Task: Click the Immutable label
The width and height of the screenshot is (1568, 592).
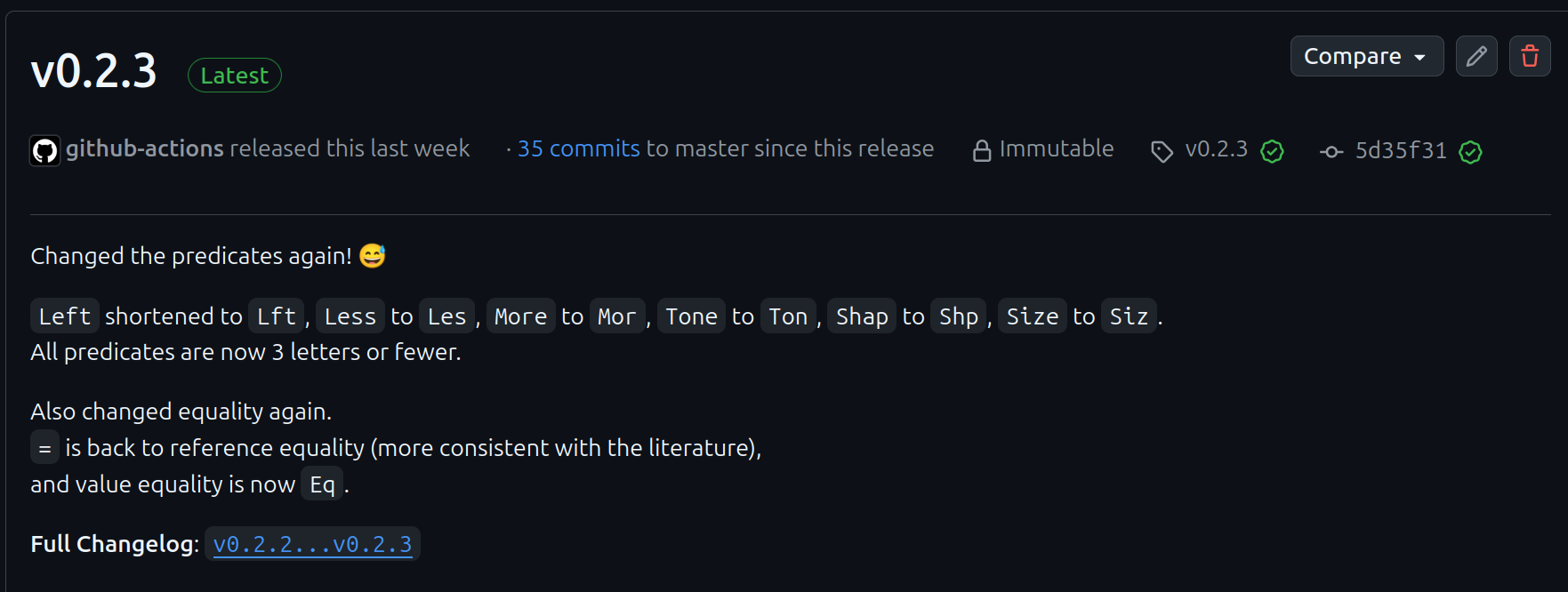Action: [1057, 148]
